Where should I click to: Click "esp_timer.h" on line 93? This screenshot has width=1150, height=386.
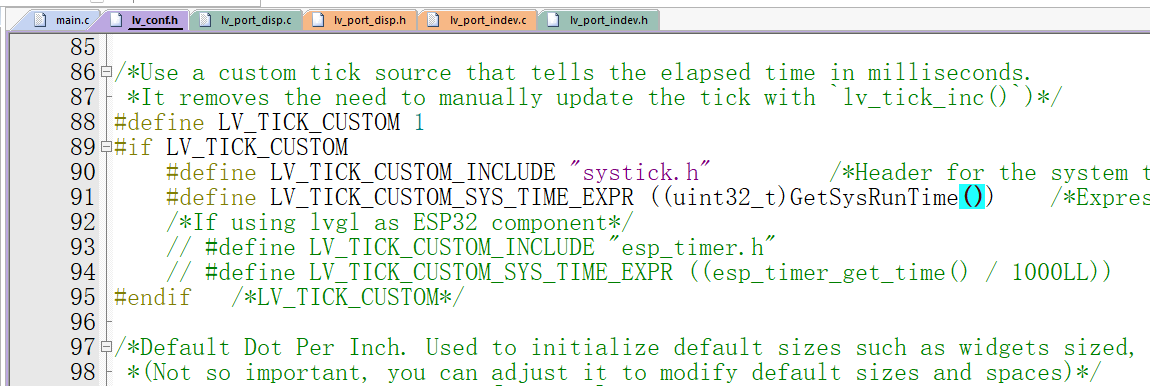(692, 247)
